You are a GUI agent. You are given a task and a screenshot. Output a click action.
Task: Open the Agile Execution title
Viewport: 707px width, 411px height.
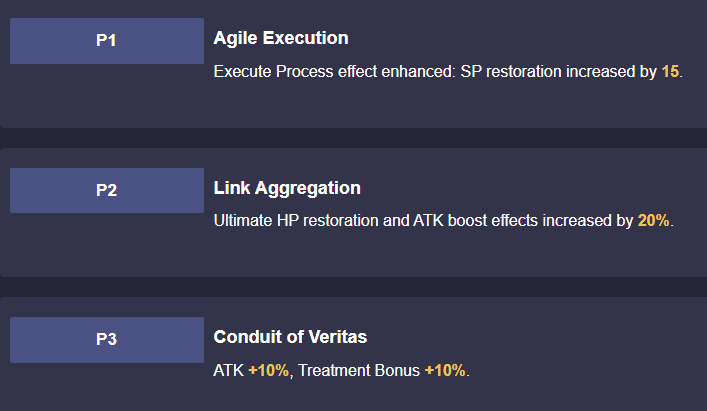click(x=281, y=38)
